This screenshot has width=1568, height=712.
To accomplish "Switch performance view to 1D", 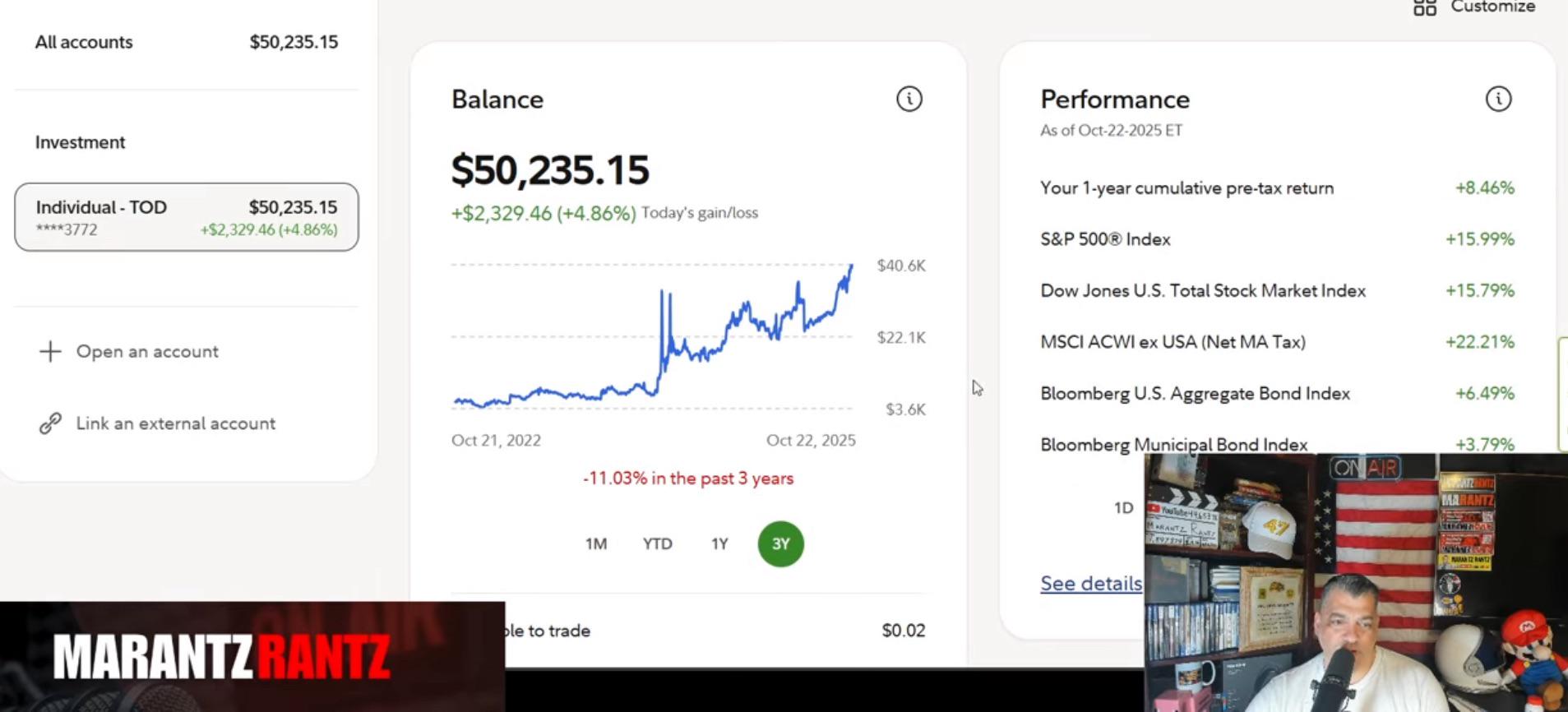I will pyautogui.click(x=1123, y=508).
